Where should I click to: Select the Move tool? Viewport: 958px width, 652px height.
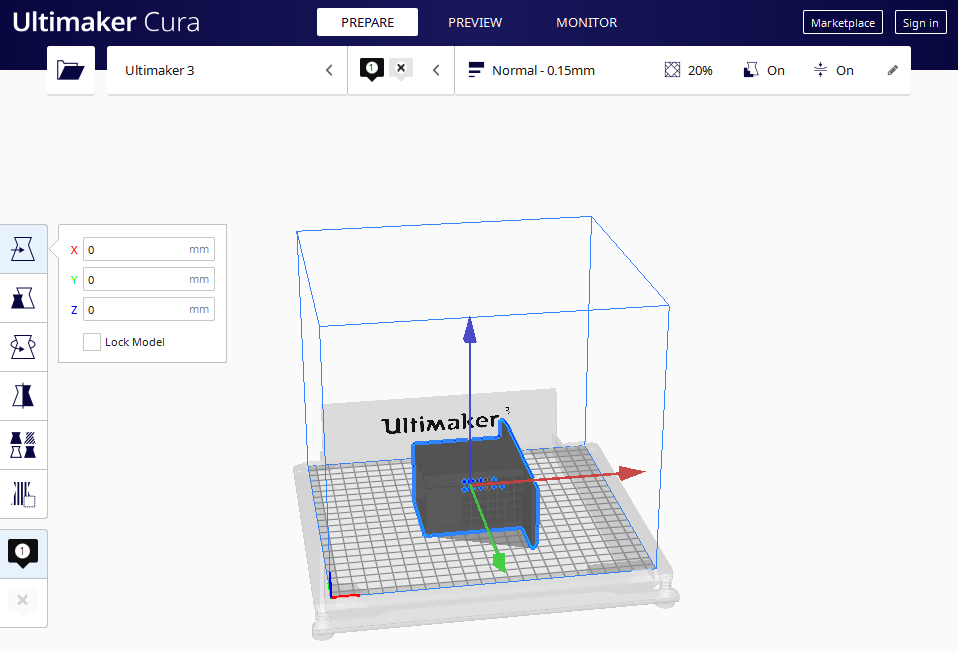click(23, 249)
